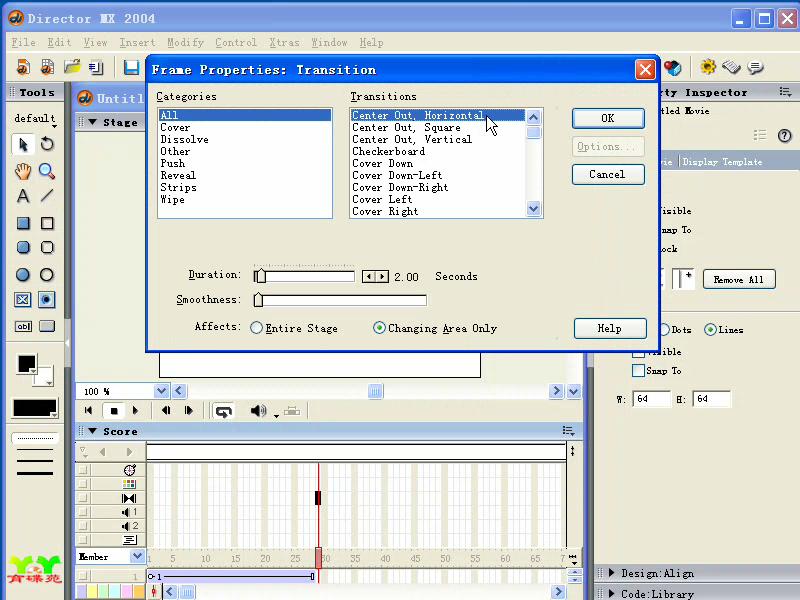The width and height of the screenshot is (800, 600).
Task: Expand the Code: Library panel
Action: (x=611, y=593)
